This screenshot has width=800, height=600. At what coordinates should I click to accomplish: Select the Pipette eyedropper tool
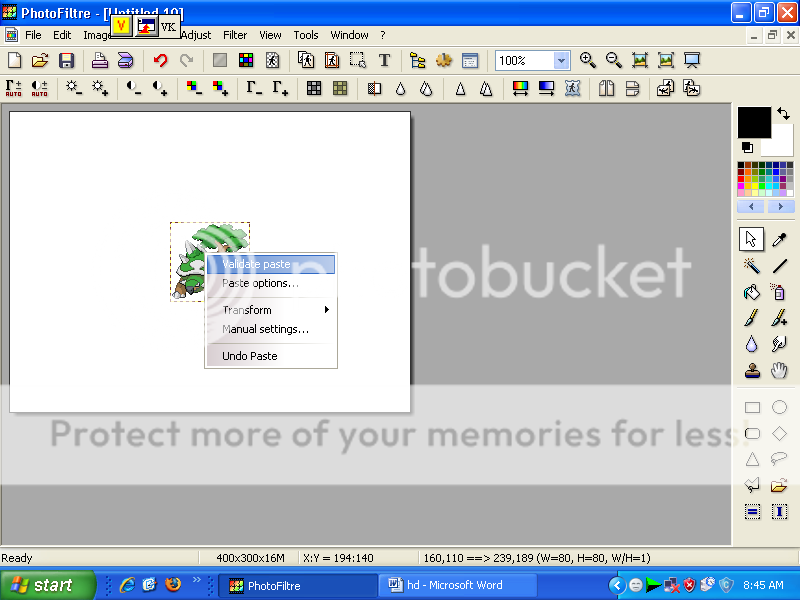point(779,239)
